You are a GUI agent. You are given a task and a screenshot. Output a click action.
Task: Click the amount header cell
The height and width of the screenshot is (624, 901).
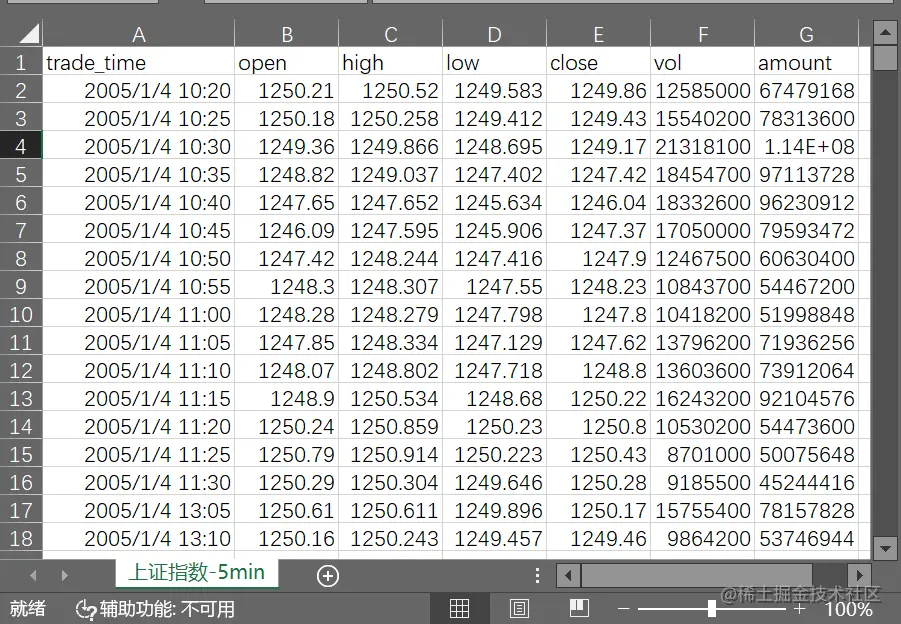point(807,62)
